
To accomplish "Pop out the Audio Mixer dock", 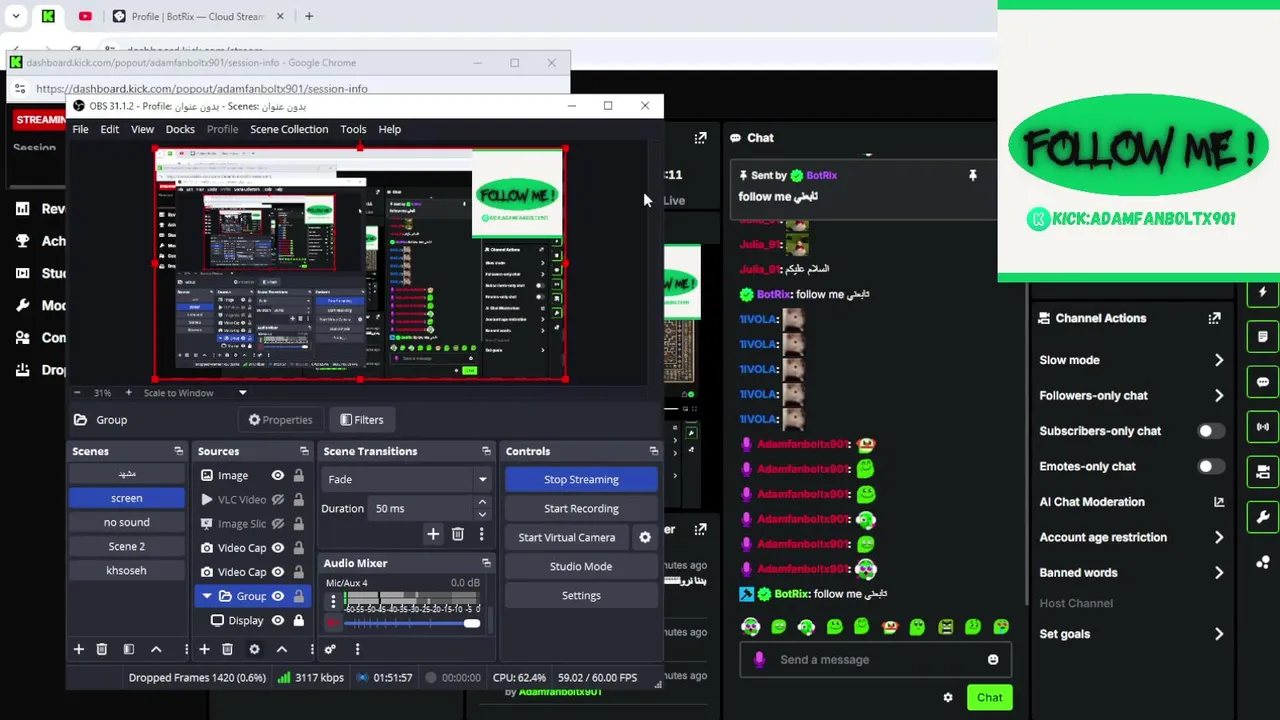I will (x=486, y=563).
